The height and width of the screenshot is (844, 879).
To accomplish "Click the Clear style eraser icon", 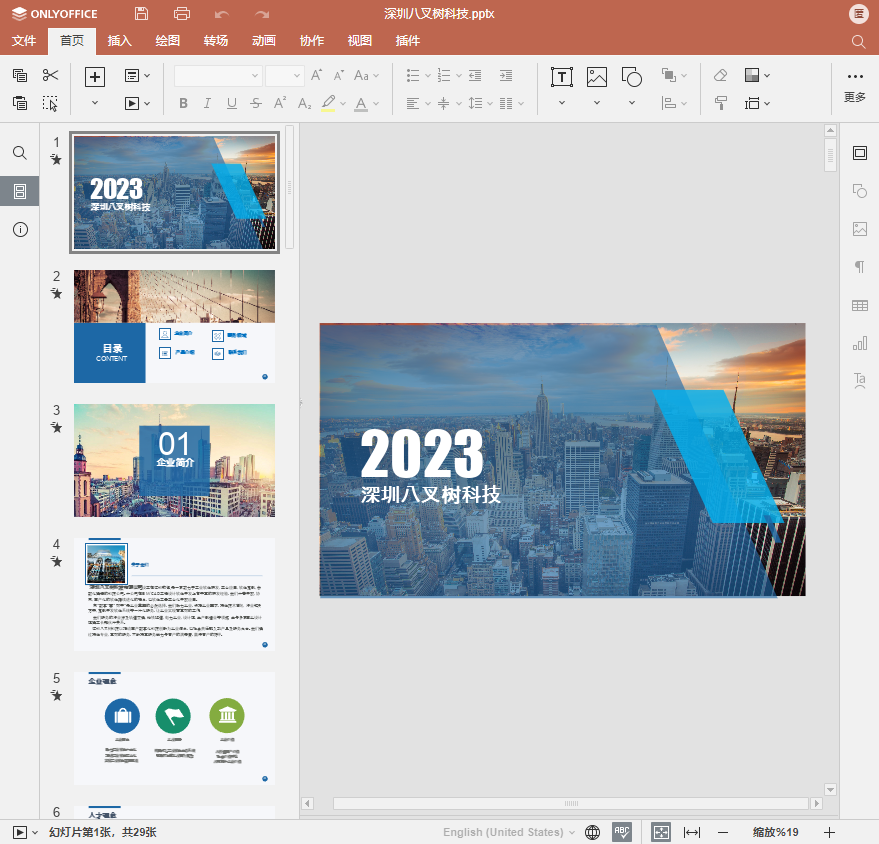I will coord(721,76).
